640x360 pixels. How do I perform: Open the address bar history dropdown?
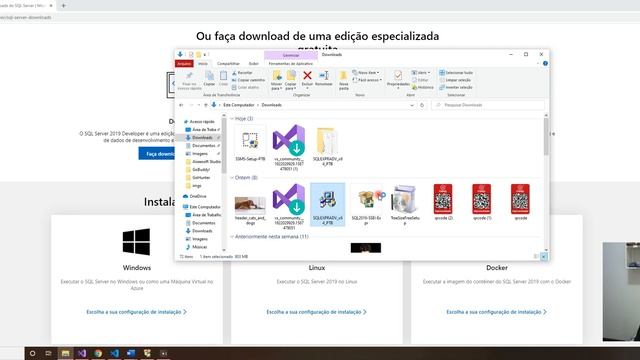[x=411, y=105]
